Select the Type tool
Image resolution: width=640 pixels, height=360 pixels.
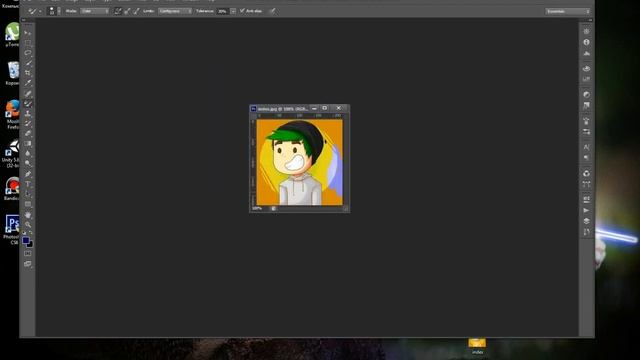click(x=28, y=184)
